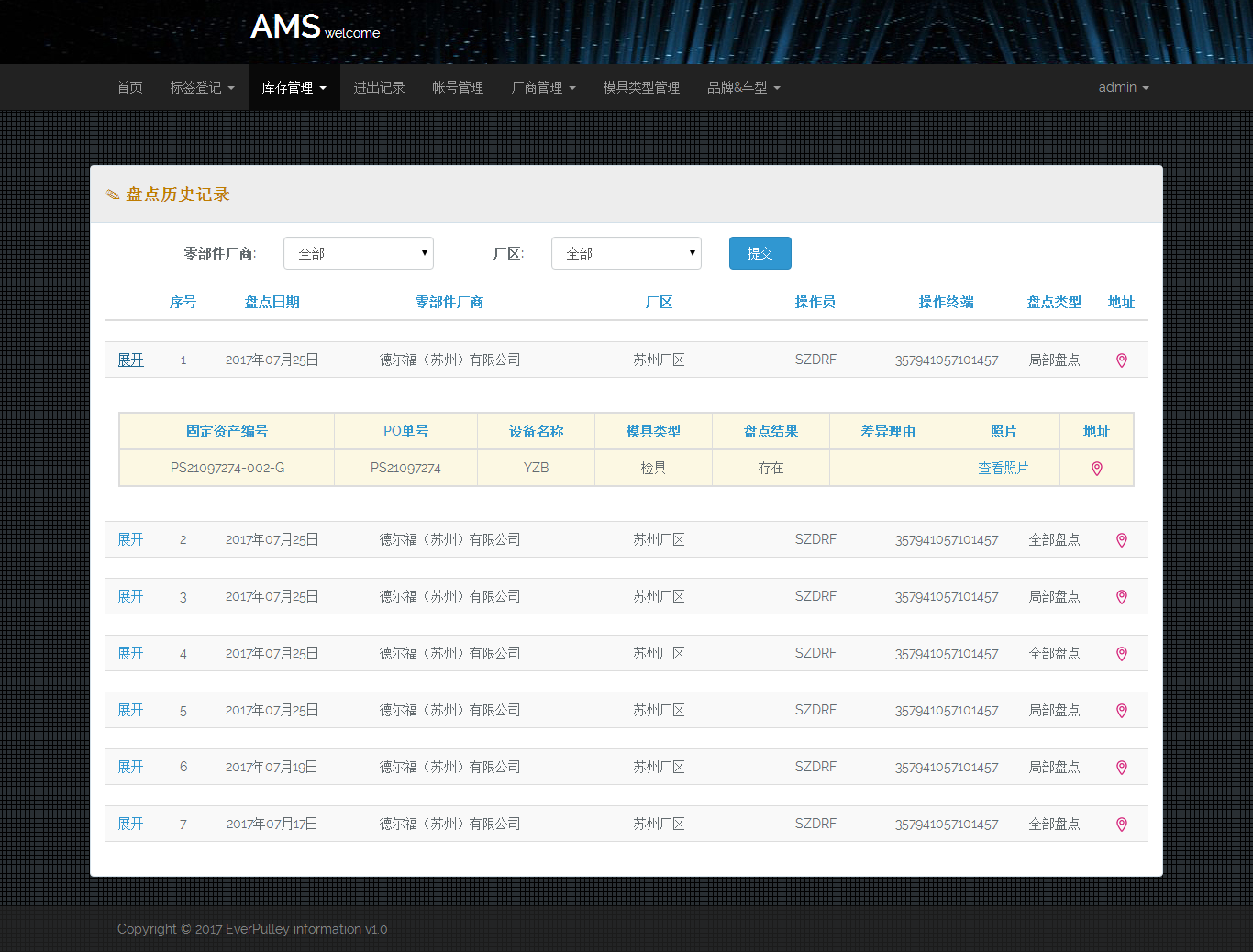Open the 标签登记 menu
The image size is (1253, 952).
tap(202, 87)
